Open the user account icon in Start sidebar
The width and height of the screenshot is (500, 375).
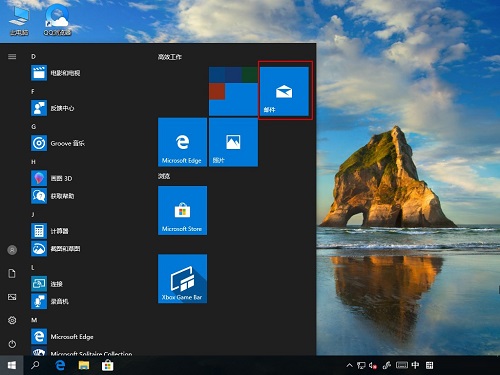click(x=12, y=250)
